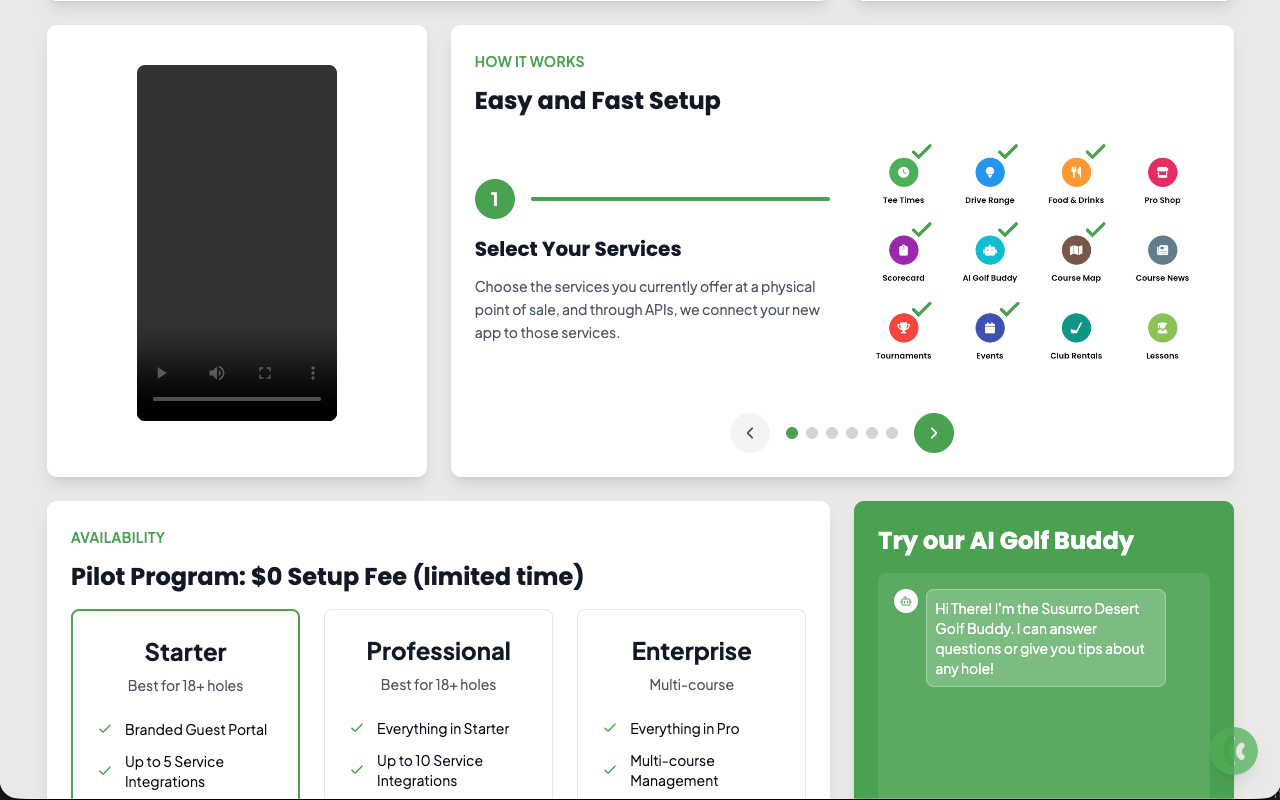The height and width of the screenshot is (800, 1280).
Task: Enable the Club Rentals service
Action: click(x=1076, y=328)
